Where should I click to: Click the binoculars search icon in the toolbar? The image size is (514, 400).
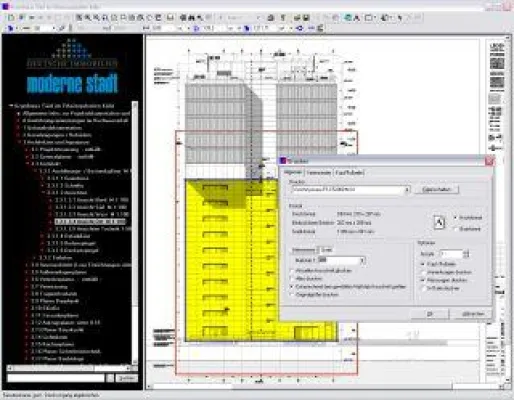click(x=191, y=18)
